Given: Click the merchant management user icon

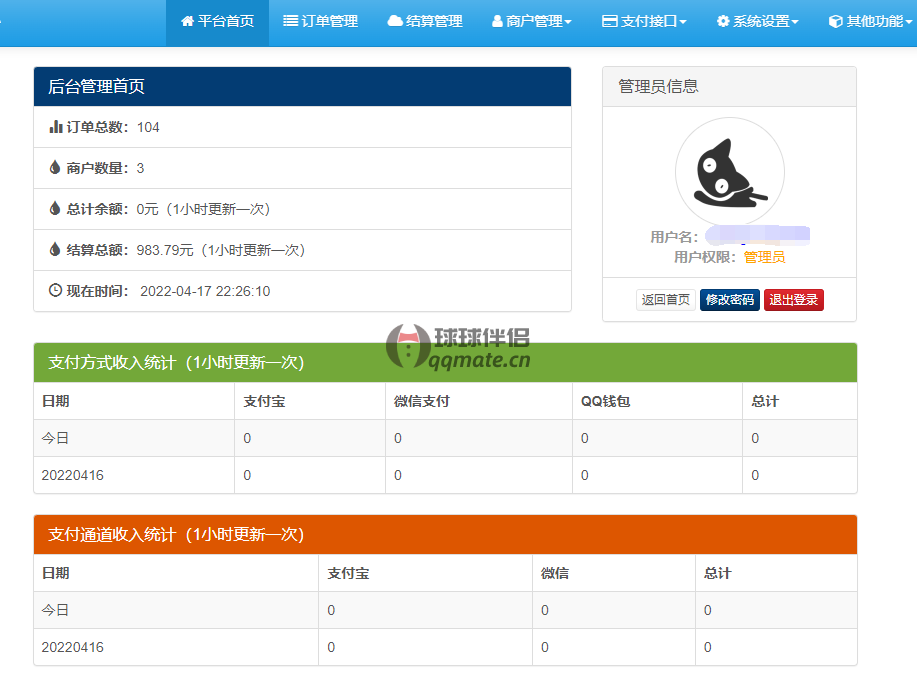Looking at the screenshot, I should click(x=497, y=21).
